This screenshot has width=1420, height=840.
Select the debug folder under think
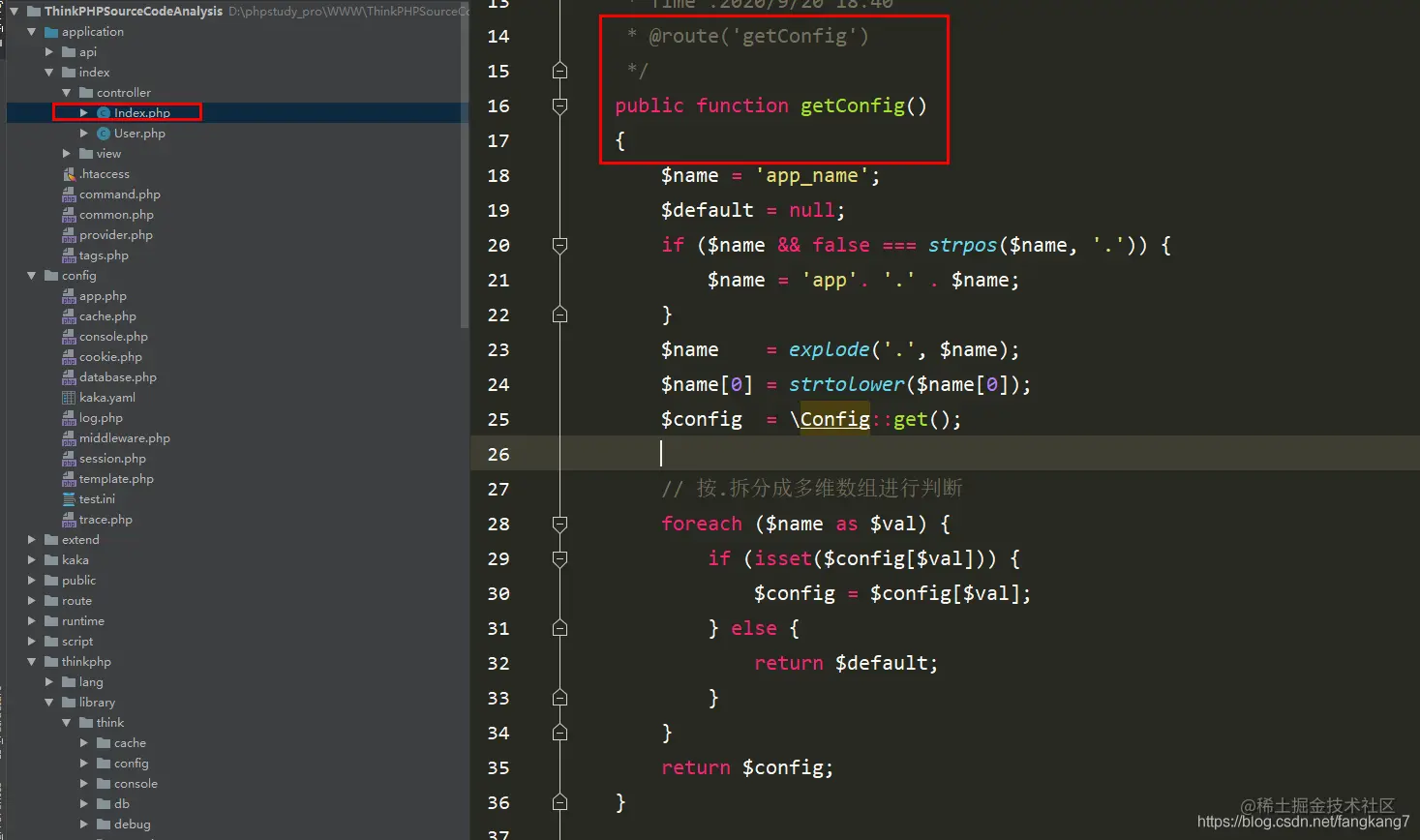click(x=132, y=825)
